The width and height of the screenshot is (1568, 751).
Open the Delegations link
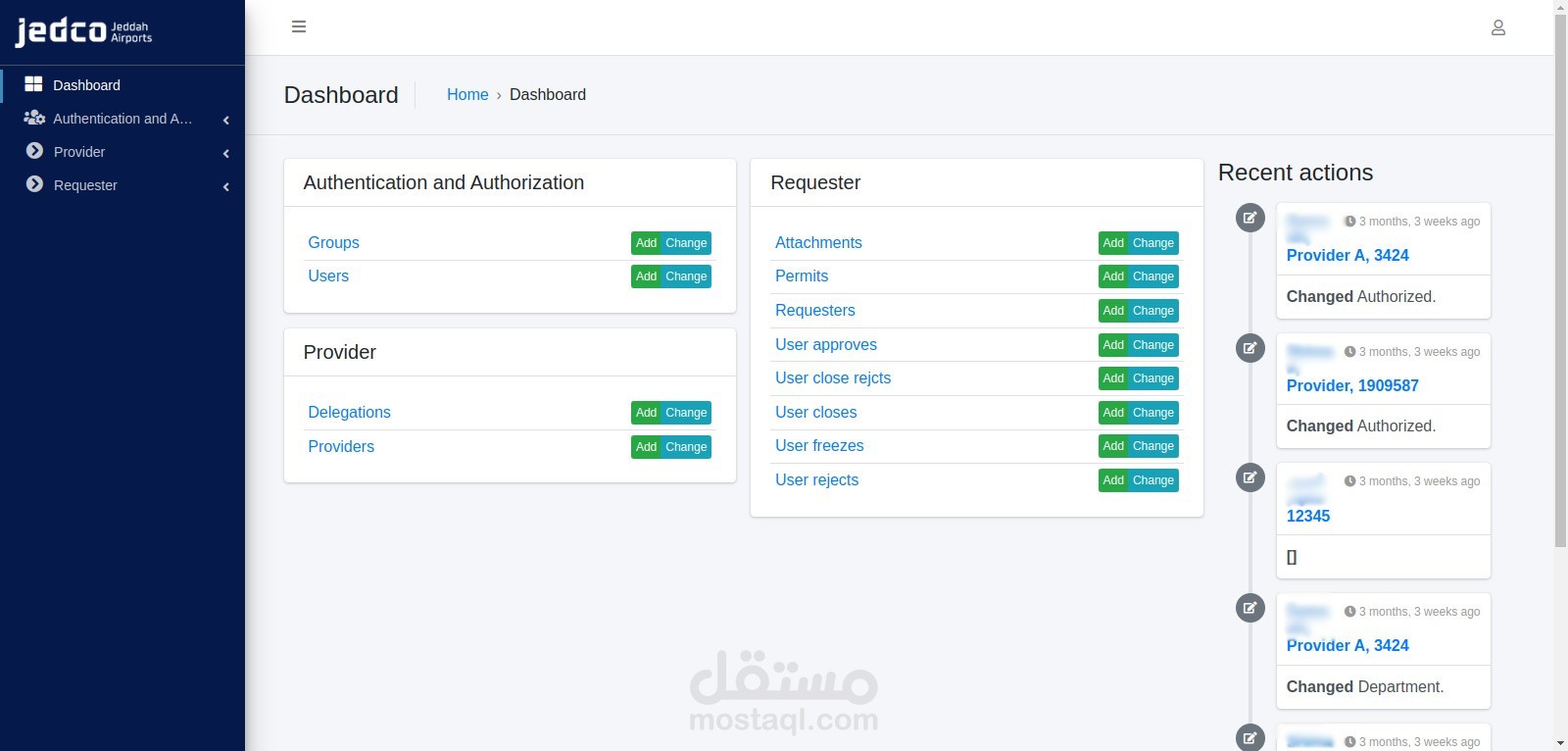coord(349,412)
